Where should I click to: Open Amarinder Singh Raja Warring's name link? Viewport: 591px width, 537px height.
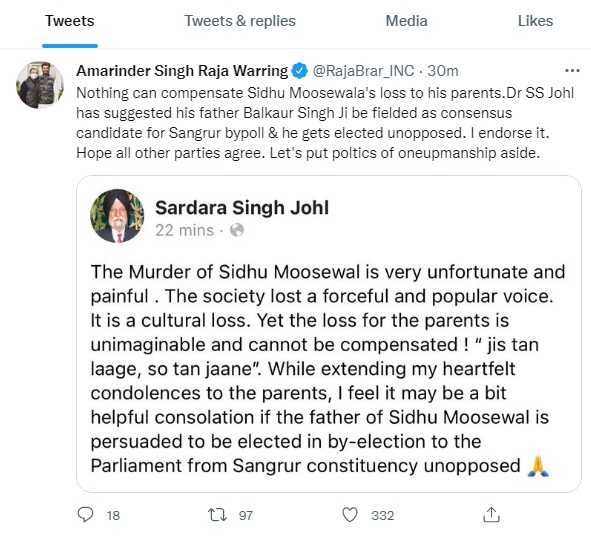(182, 71)
